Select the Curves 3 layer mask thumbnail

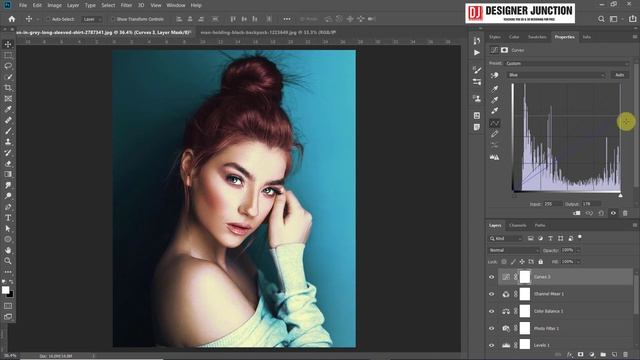click(x=525, y=277)
